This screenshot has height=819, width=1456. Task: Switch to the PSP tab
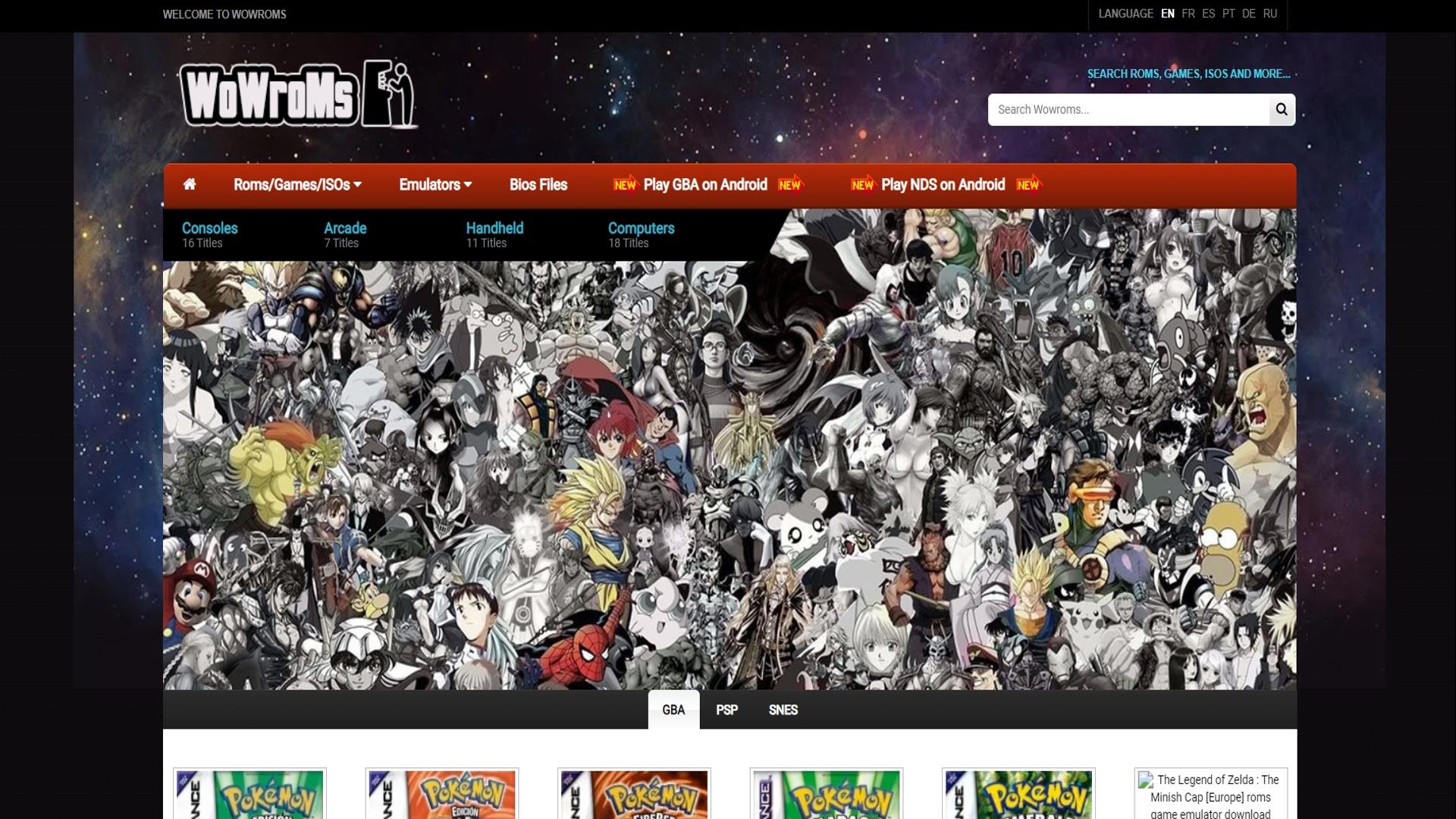[x=726, y=710]
